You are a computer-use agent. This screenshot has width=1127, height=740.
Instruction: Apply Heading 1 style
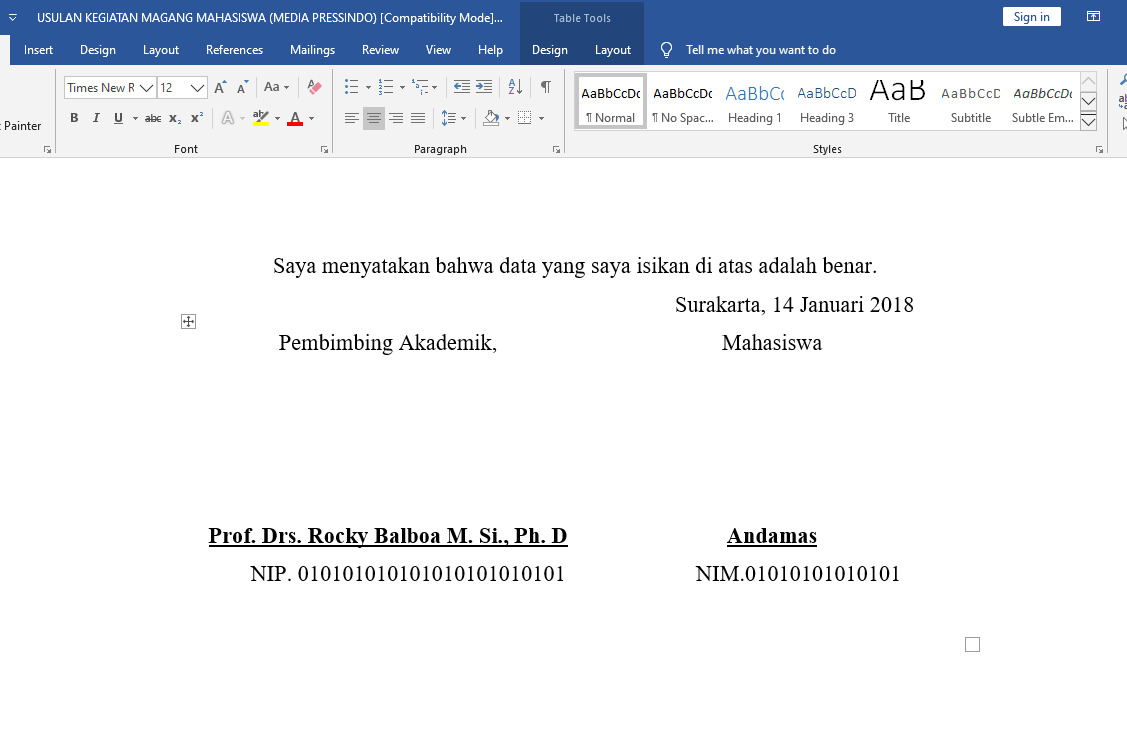click(x=755, y=101)
